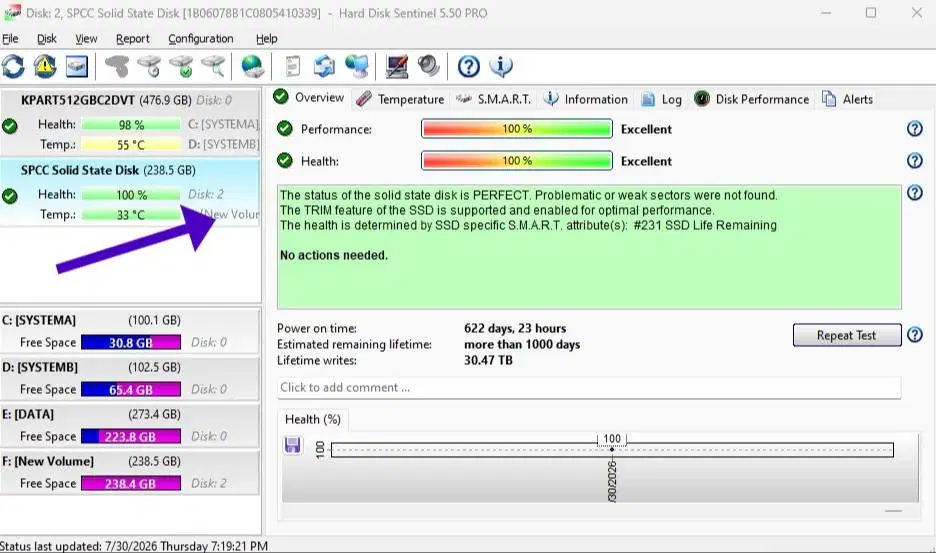This screenshot has width=936, height=553.
Task: Click SPCC disk 33 °C temperature bar
Action: click(131, 214)
